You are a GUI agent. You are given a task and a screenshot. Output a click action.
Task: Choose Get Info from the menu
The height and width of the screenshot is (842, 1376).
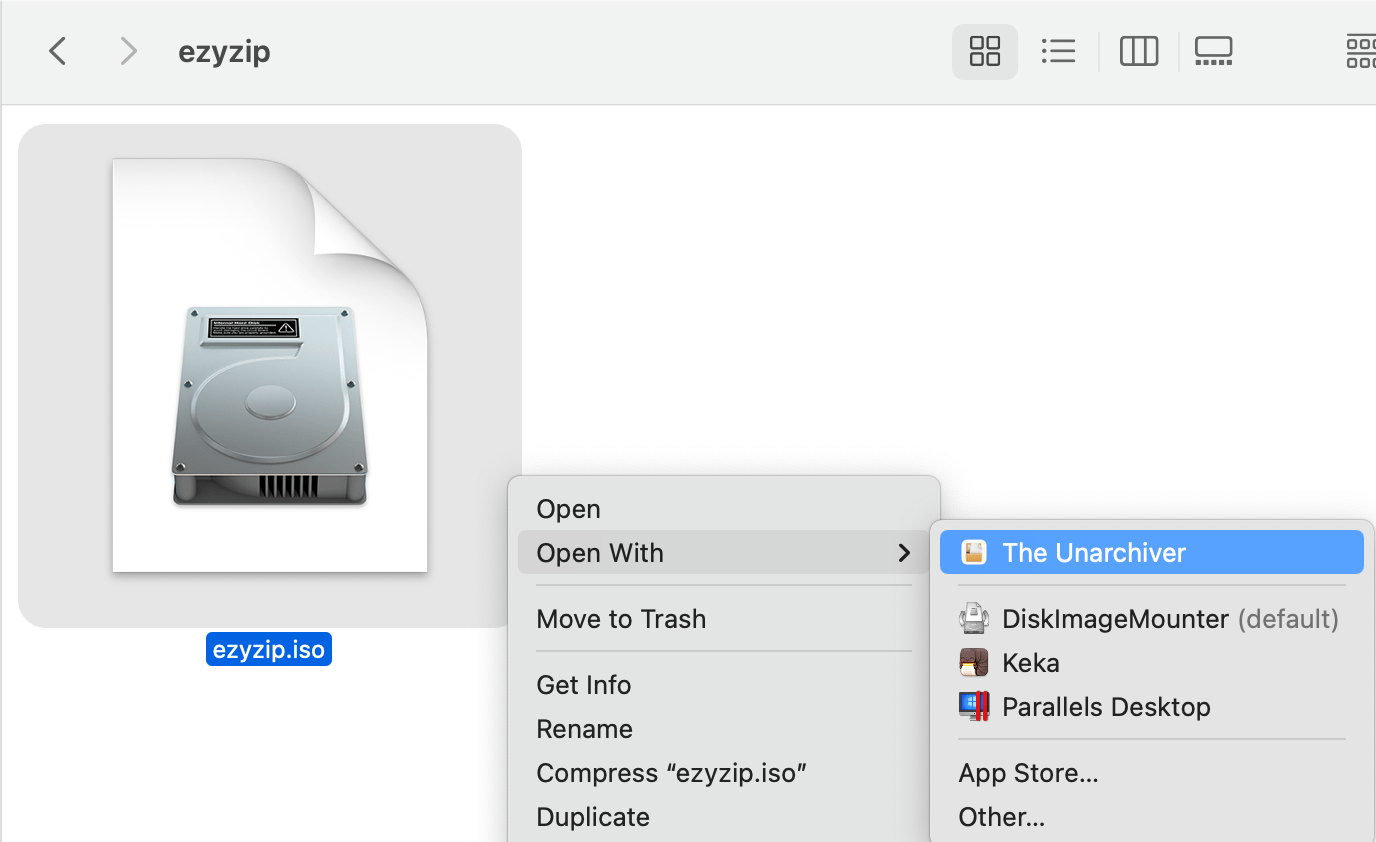click(x=584, y=684)
